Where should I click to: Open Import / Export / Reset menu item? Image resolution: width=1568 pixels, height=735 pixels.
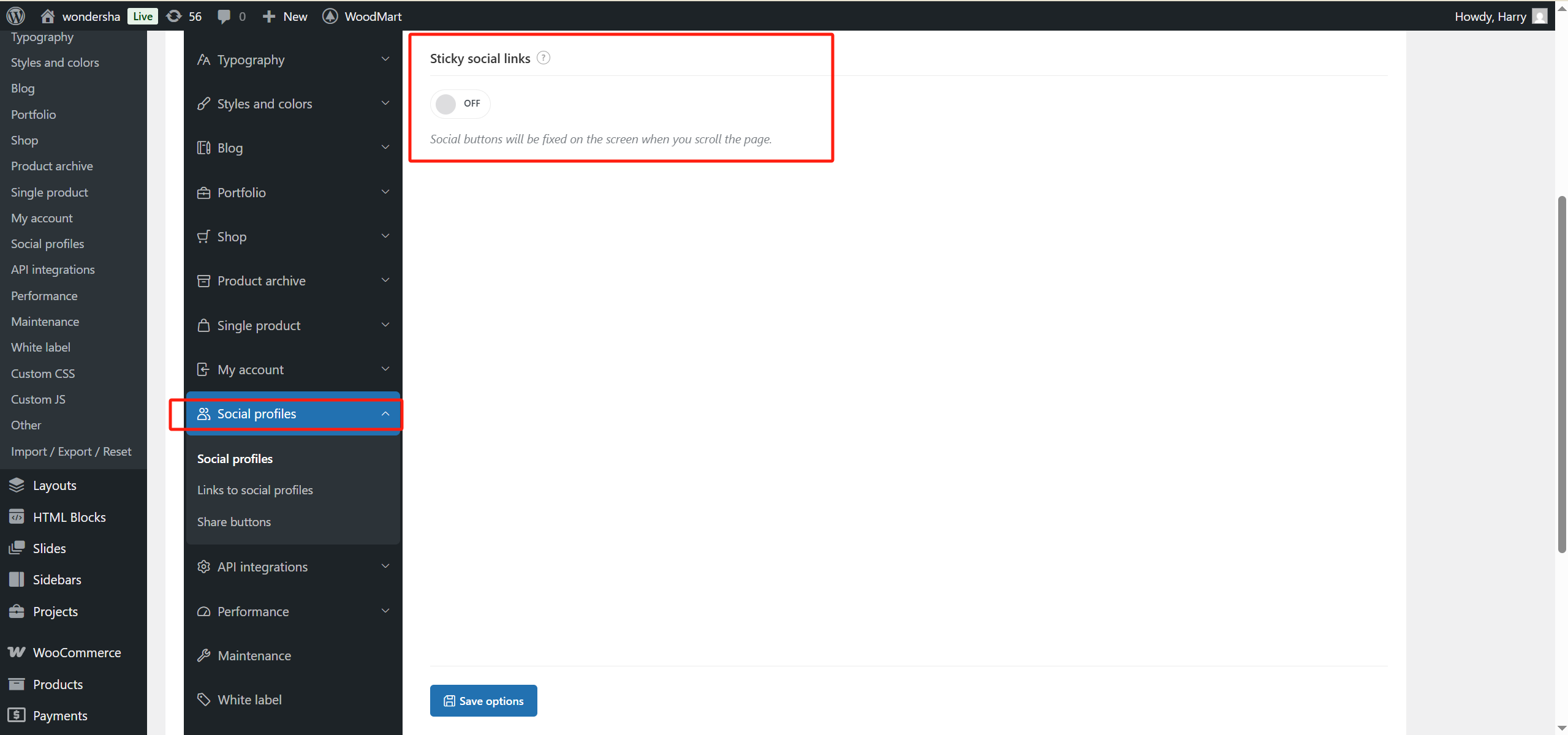click(71, 451)
